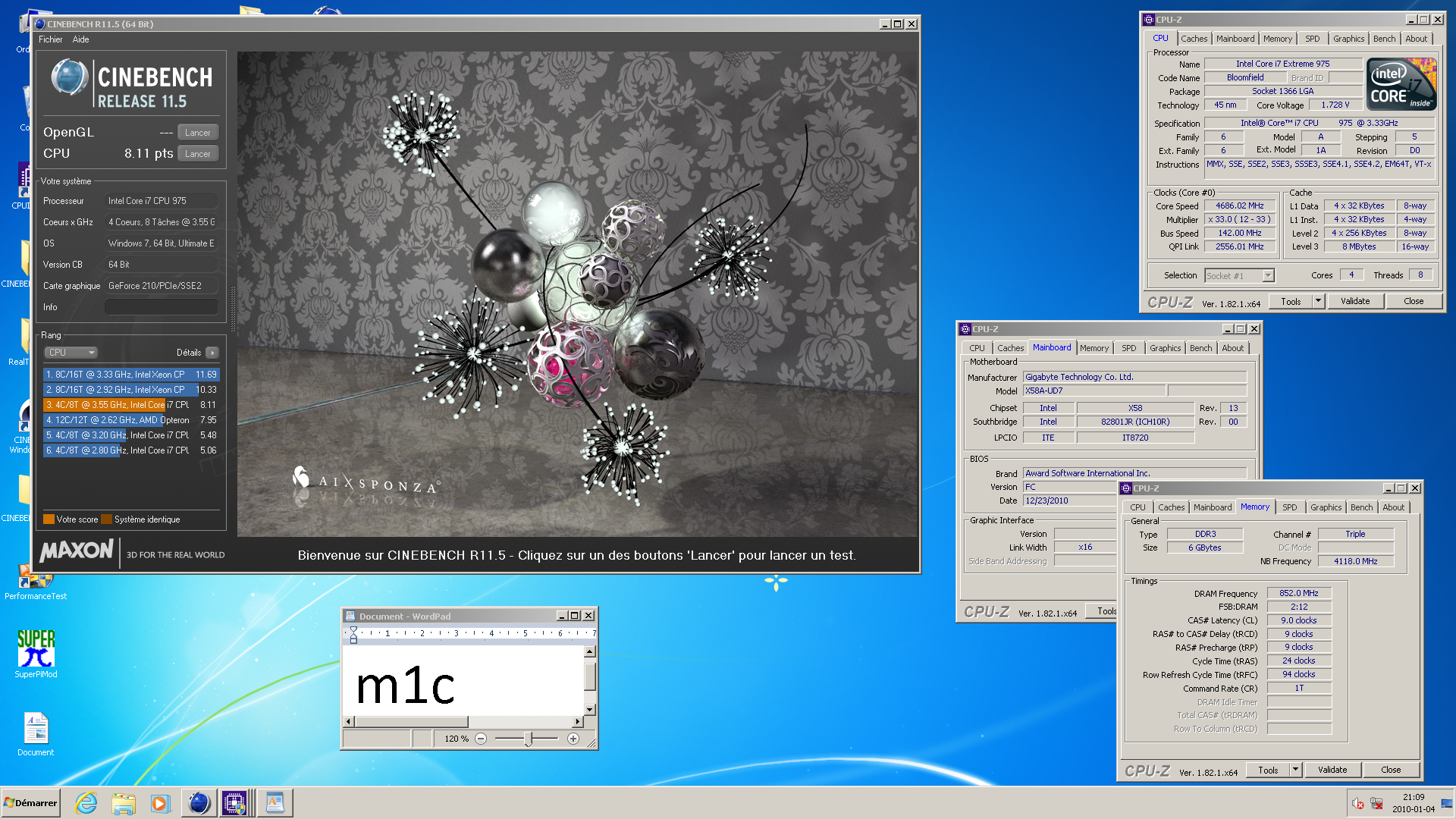Click WordPad horizontal scrollbar thumb
Screen dimensions: 1456x819
411,721
